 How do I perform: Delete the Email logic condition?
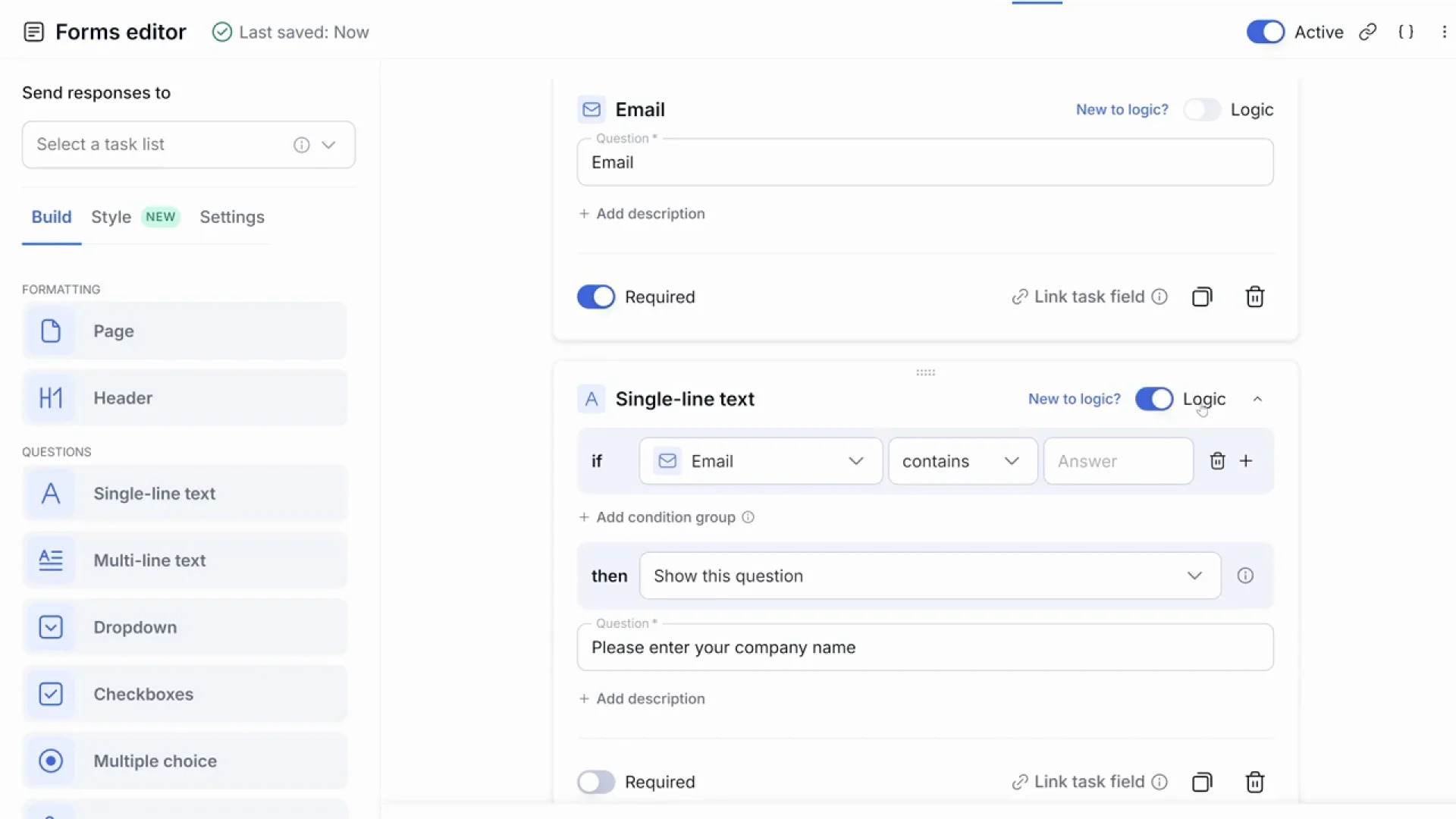[1218, 460]
